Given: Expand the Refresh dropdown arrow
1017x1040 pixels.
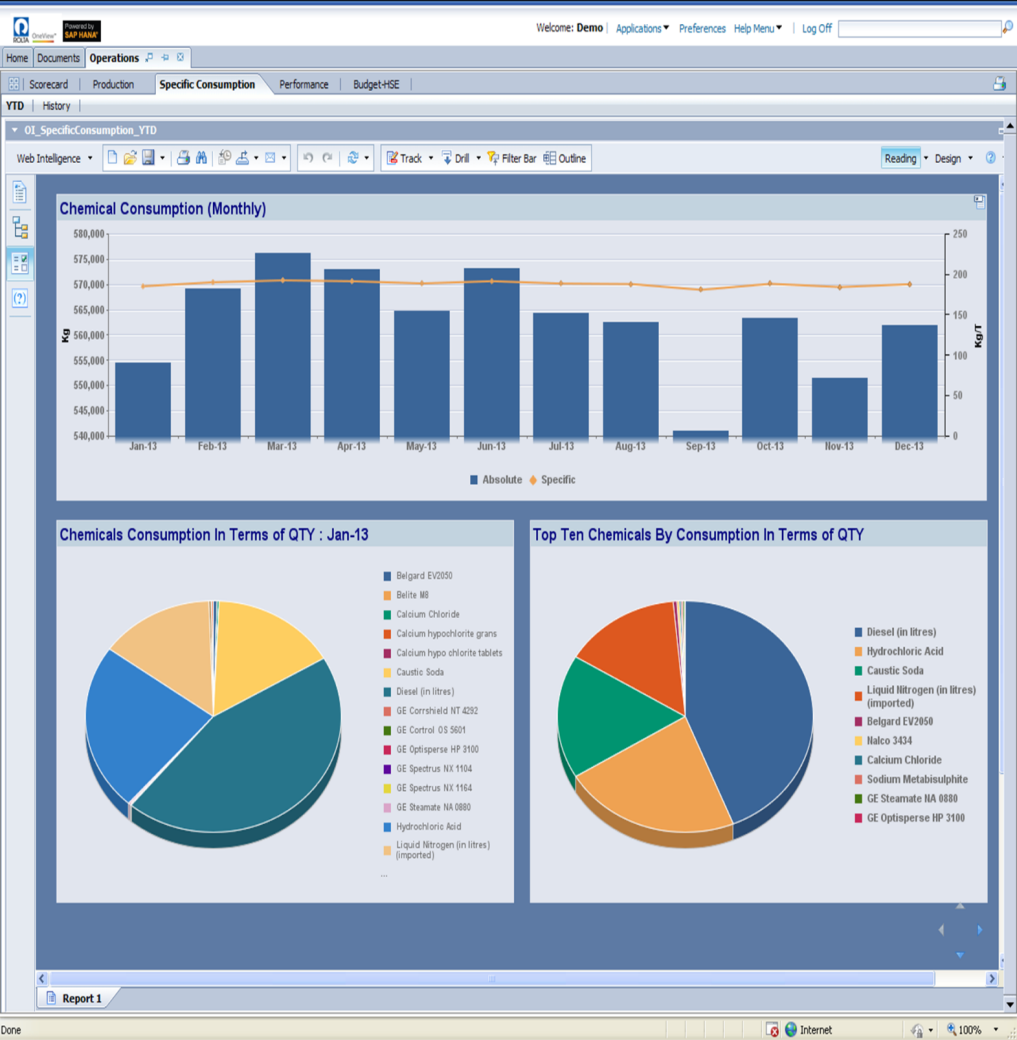Looking at the screenshot, I should pyautogui.click(x=366, y=158).
